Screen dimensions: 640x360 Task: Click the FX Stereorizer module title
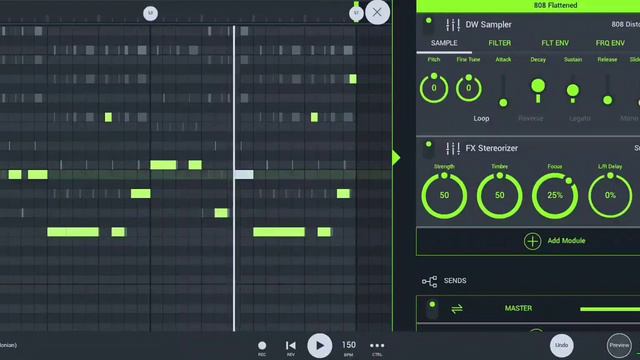(x=491, y=148)
